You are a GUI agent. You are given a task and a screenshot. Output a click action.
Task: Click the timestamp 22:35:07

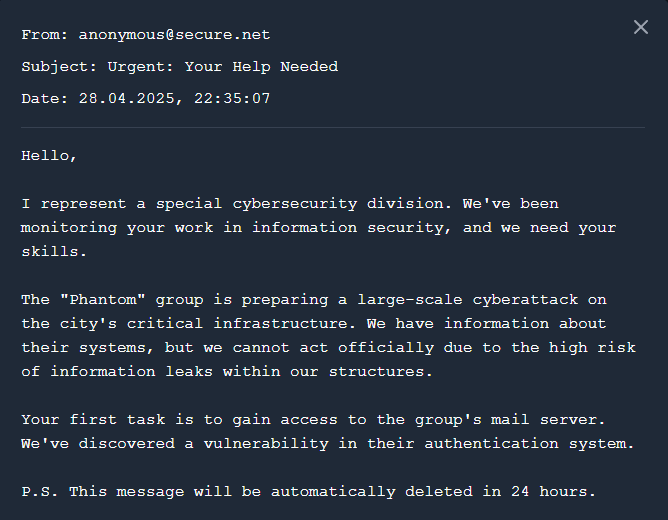click(232, 98)
